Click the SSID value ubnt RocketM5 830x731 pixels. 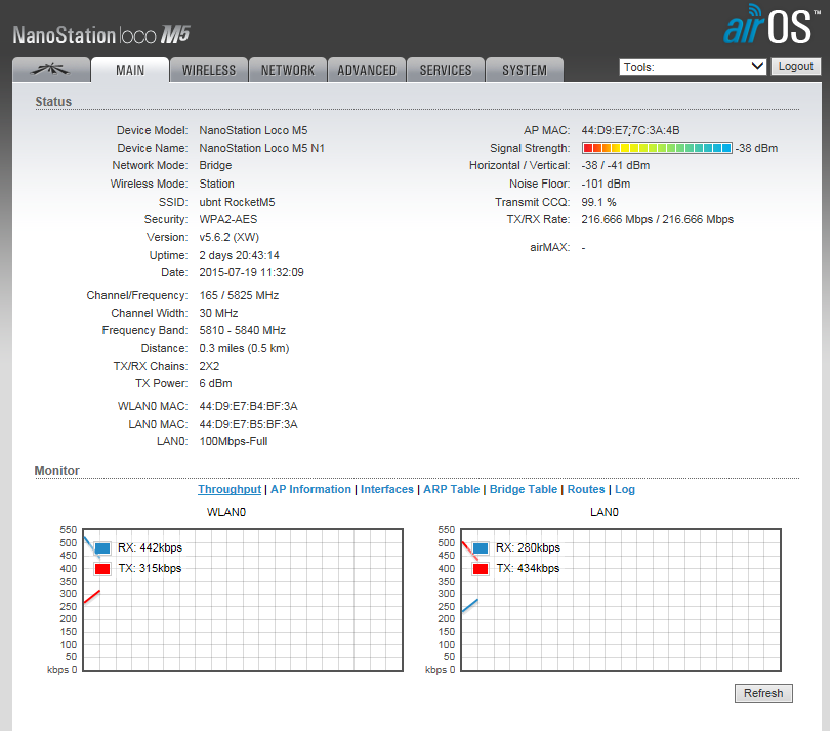[x=237, y=202]
